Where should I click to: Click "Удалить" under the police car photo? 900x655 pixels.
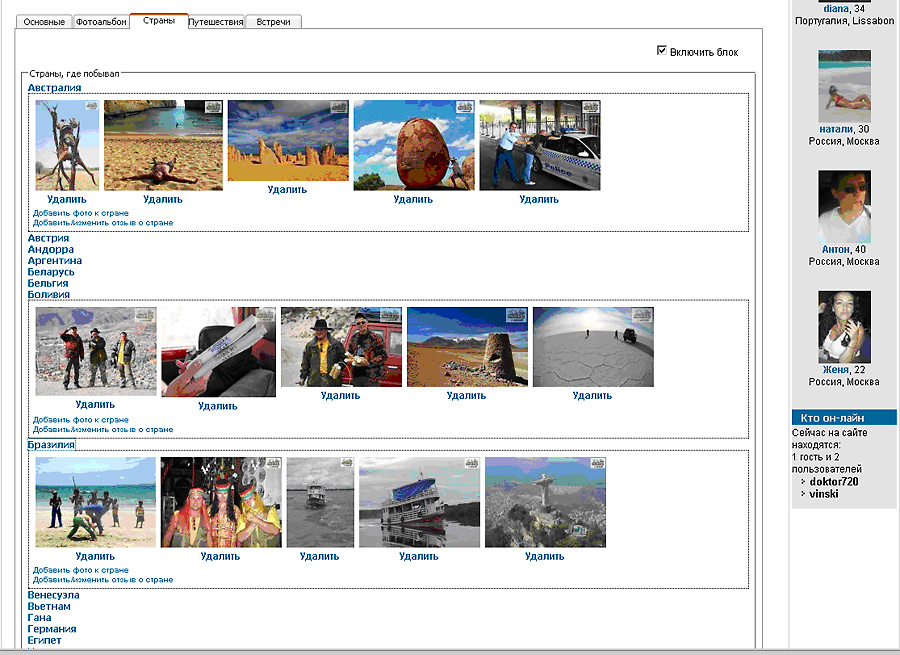point(539,199)
